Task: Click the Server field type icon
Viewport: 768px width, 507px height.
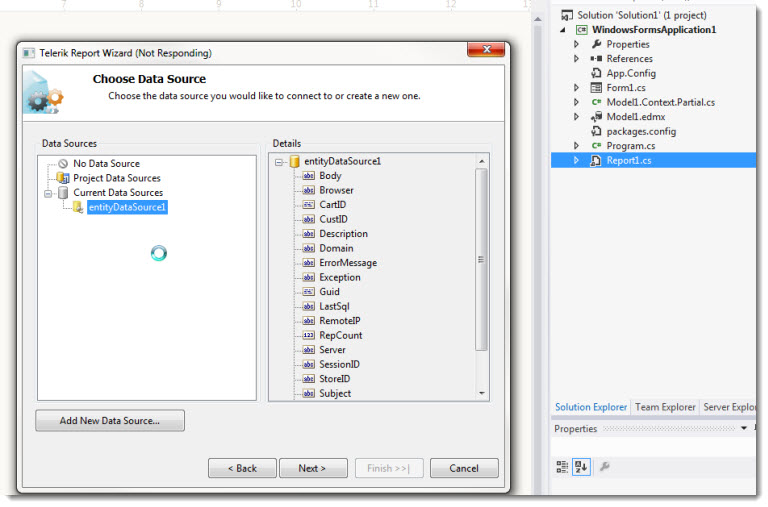Action: point(309,350)
